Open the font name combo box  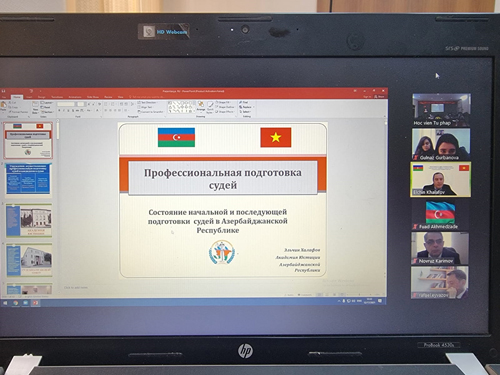pos(66,104)
